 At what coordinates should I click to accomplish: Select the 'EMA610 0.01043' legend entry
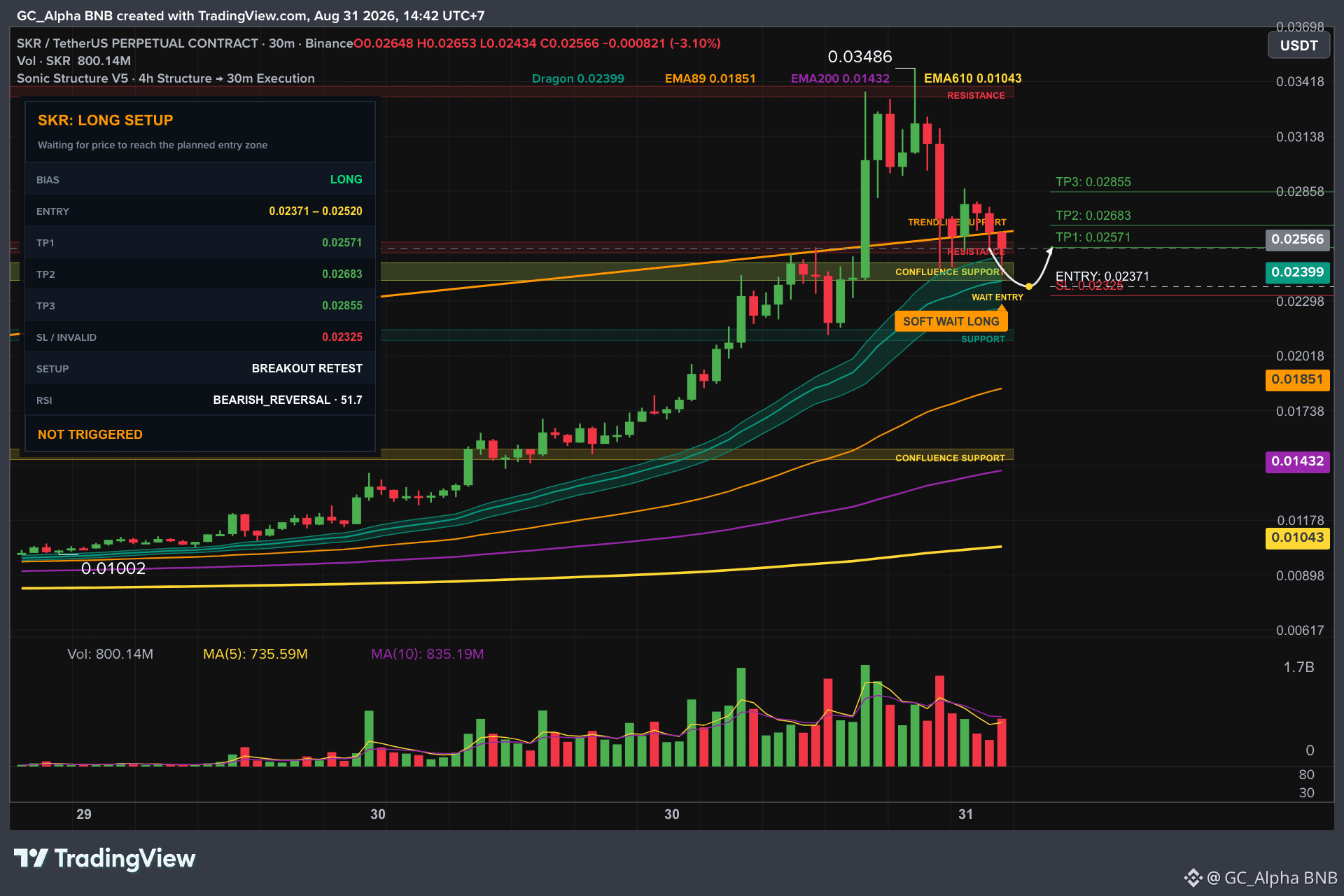click(973, 78)
